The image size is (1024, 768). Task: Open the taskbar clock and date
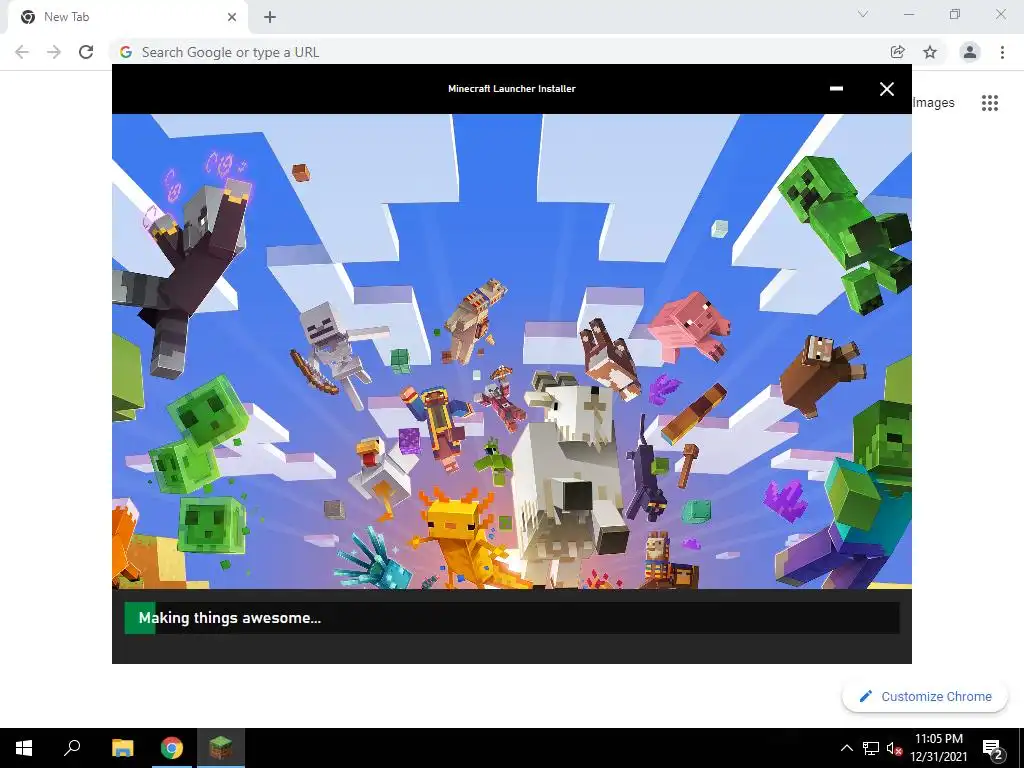click(938, 748)
